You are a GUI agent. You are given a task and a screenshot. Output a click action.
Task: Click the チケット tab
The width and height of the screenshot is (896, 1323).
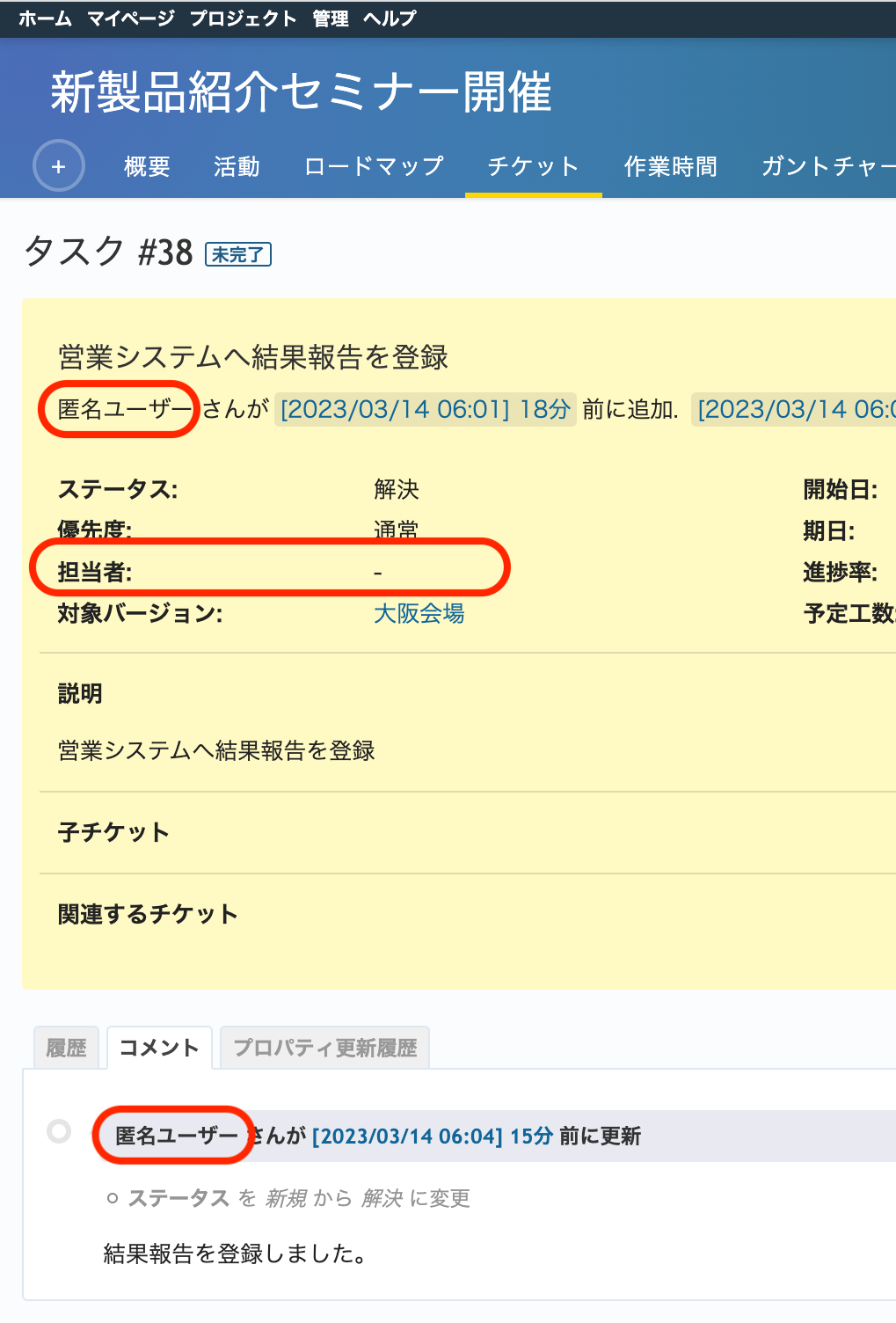point(533,166)
